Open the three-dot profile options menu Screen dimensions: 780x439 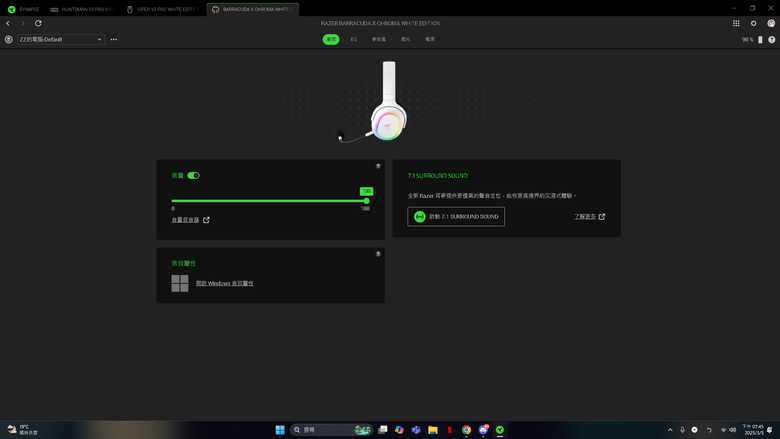coord(114,39)
